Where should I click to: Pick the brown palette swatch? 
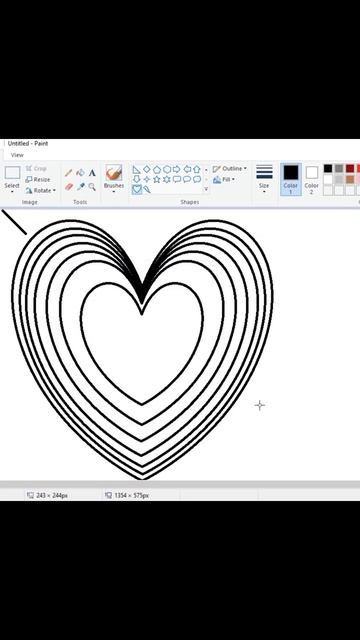pos(350,179)
